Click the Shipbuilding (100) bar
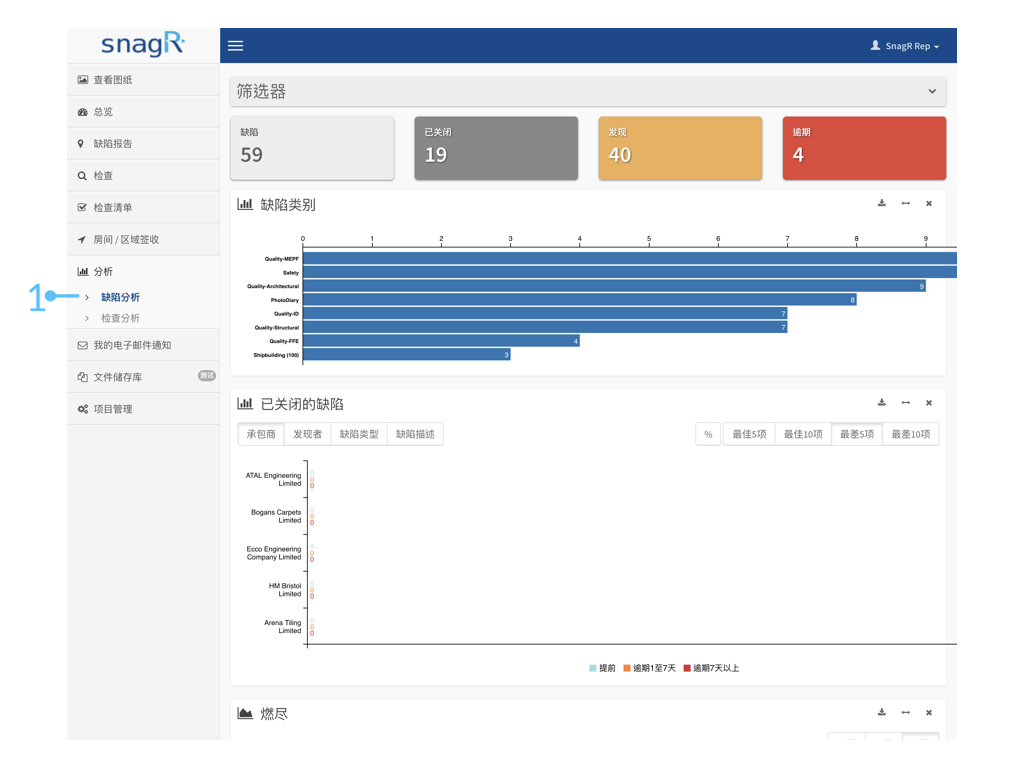Screen dimensions: 1024x768 (407, 355)
